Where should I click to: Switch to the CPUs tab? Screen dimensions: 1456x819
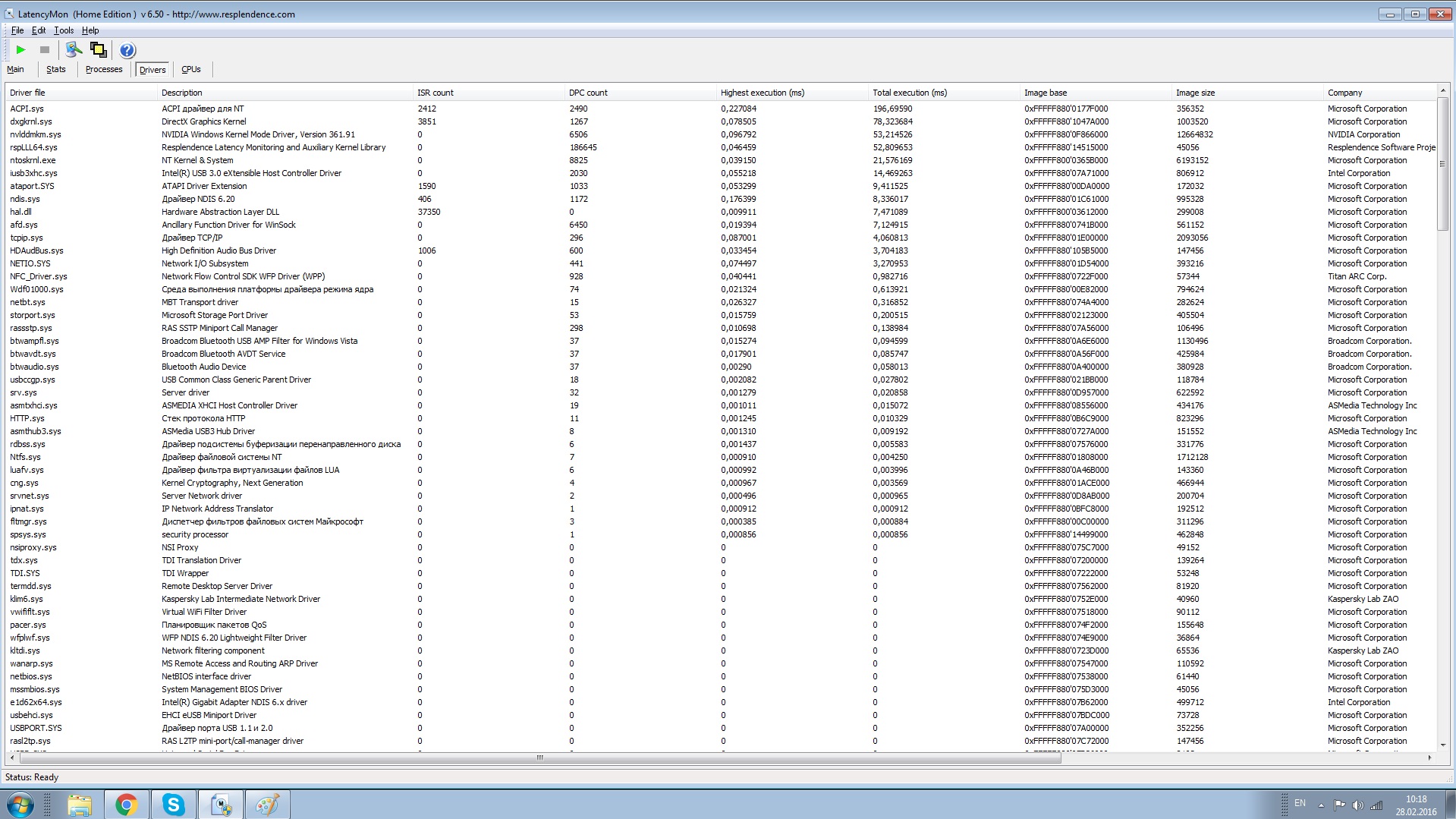(x=191, y=69)
